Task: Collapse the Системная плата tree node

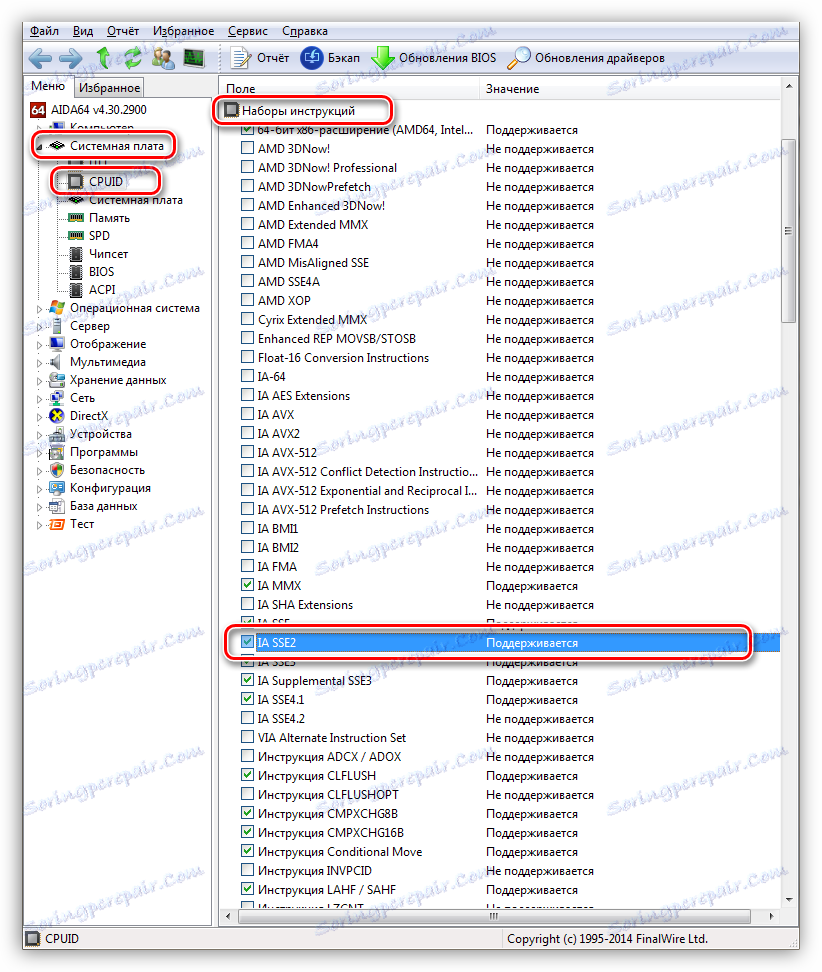Action: click(x=40, y=147)
